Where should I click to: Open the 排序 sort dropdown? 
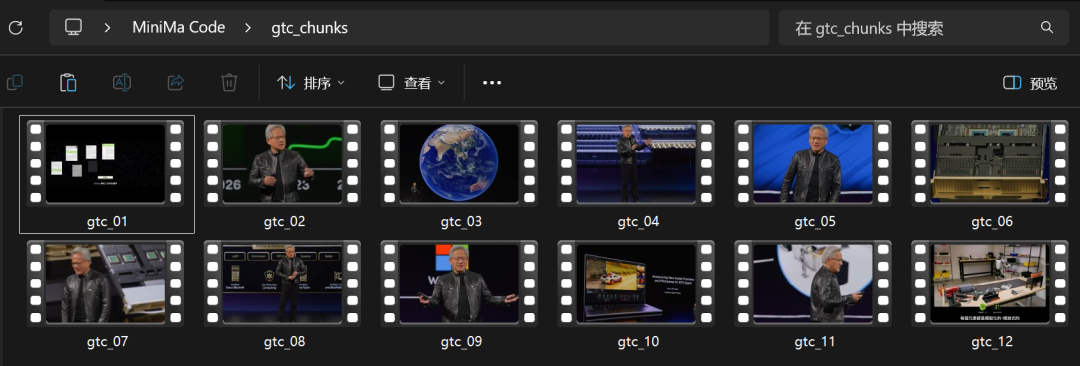[x=311, y=83]
